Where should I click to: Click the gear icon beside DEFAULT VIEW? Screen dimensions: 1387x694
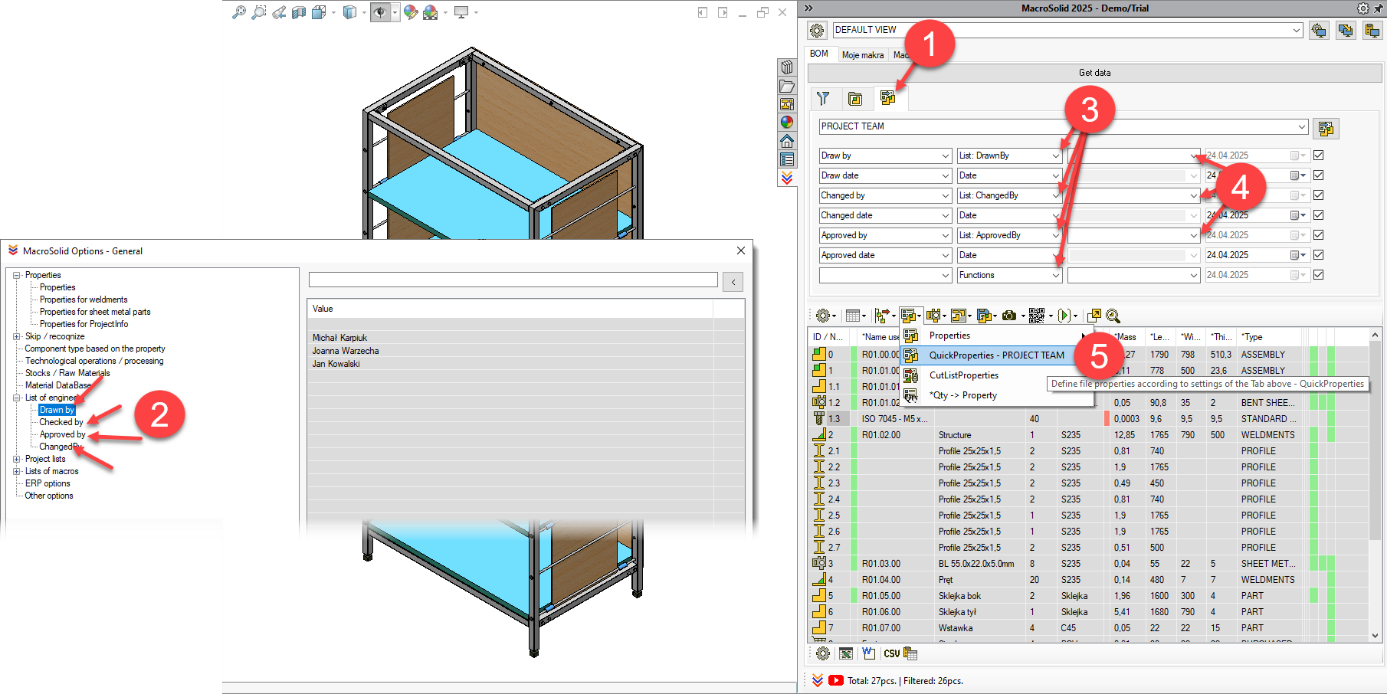818,31
